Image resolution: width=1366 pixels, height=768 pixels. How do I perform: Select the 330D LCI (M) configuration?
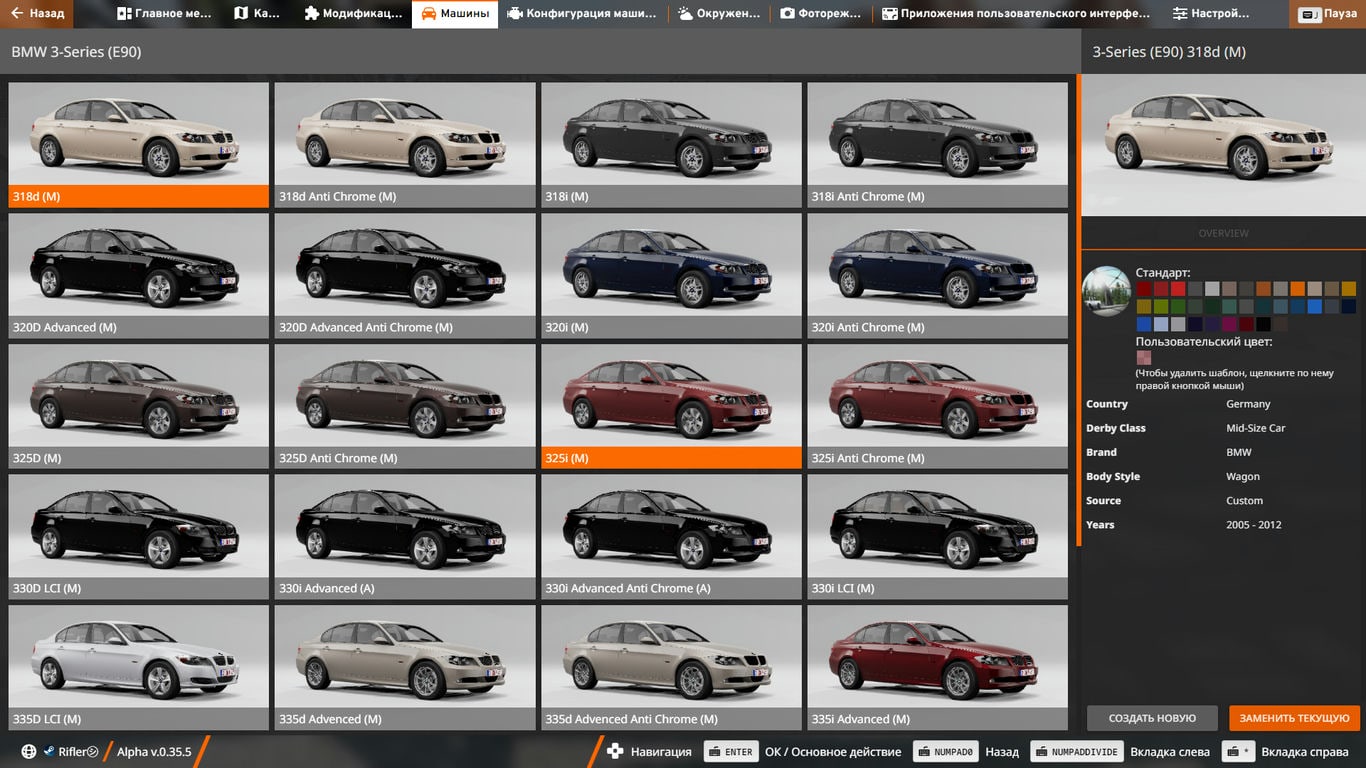pos(139,537)
